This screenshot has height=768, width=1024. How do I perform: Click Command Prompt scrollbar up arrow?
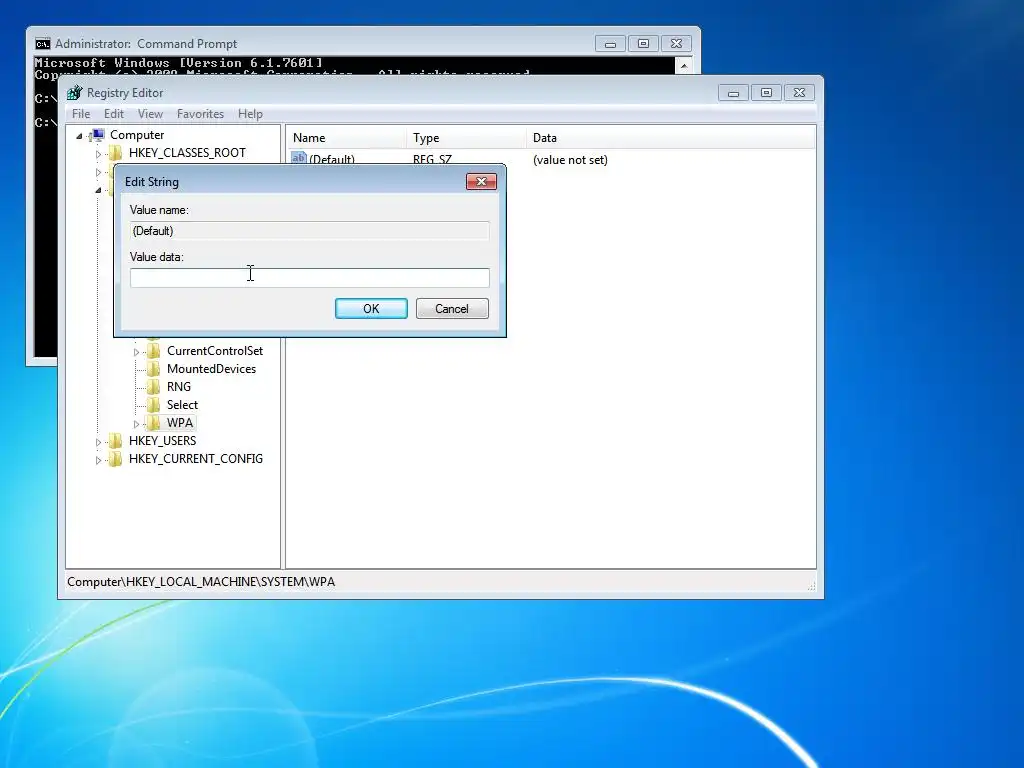(x=684, y=65)
